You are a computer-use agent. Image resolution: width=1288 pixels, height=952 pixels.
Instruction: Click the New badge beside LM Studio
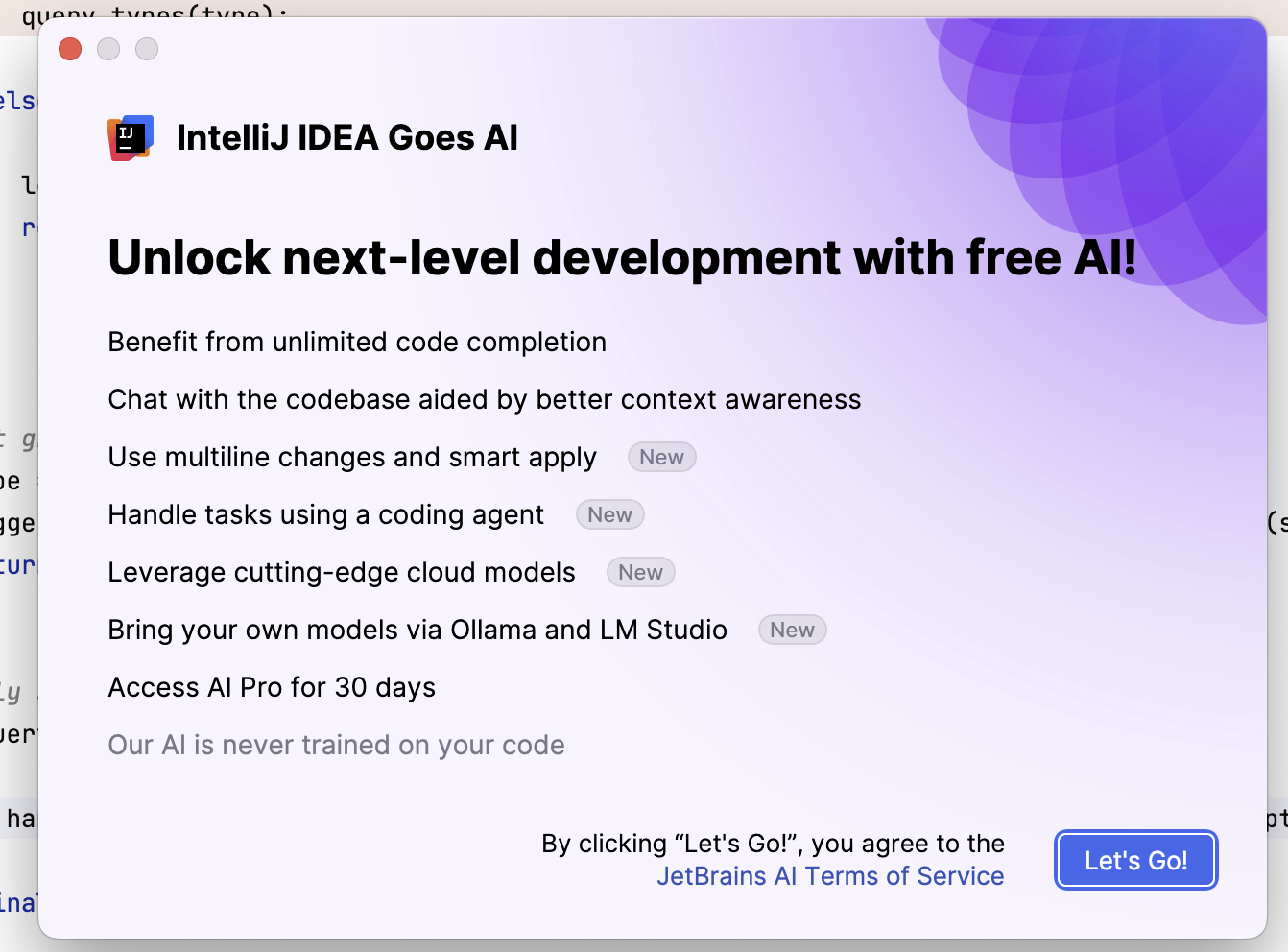point(793,631)
